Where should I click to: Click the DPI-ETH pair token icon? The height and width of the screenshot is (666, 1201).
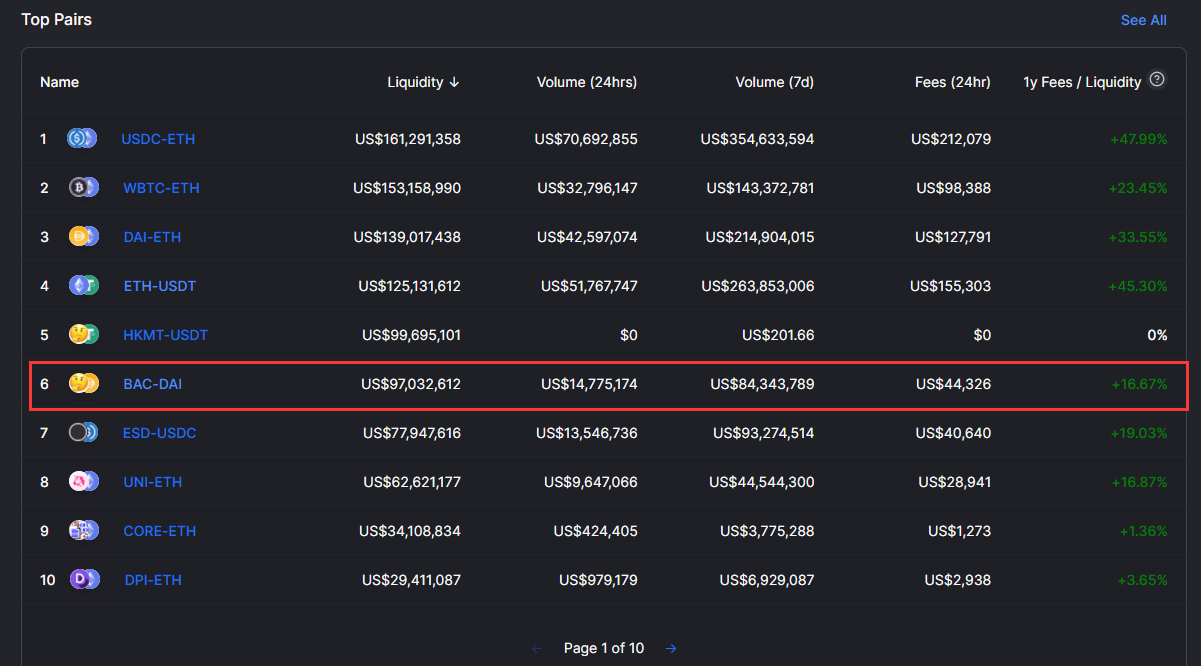click(x=83, y=580)
